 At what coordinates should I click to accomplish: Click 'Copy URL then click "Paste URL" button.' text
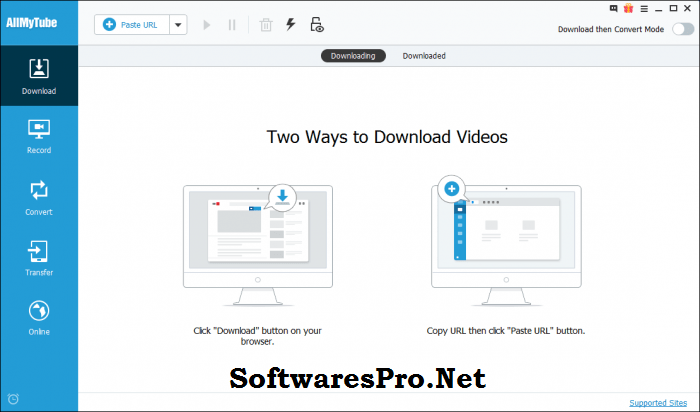coord(506,331)
